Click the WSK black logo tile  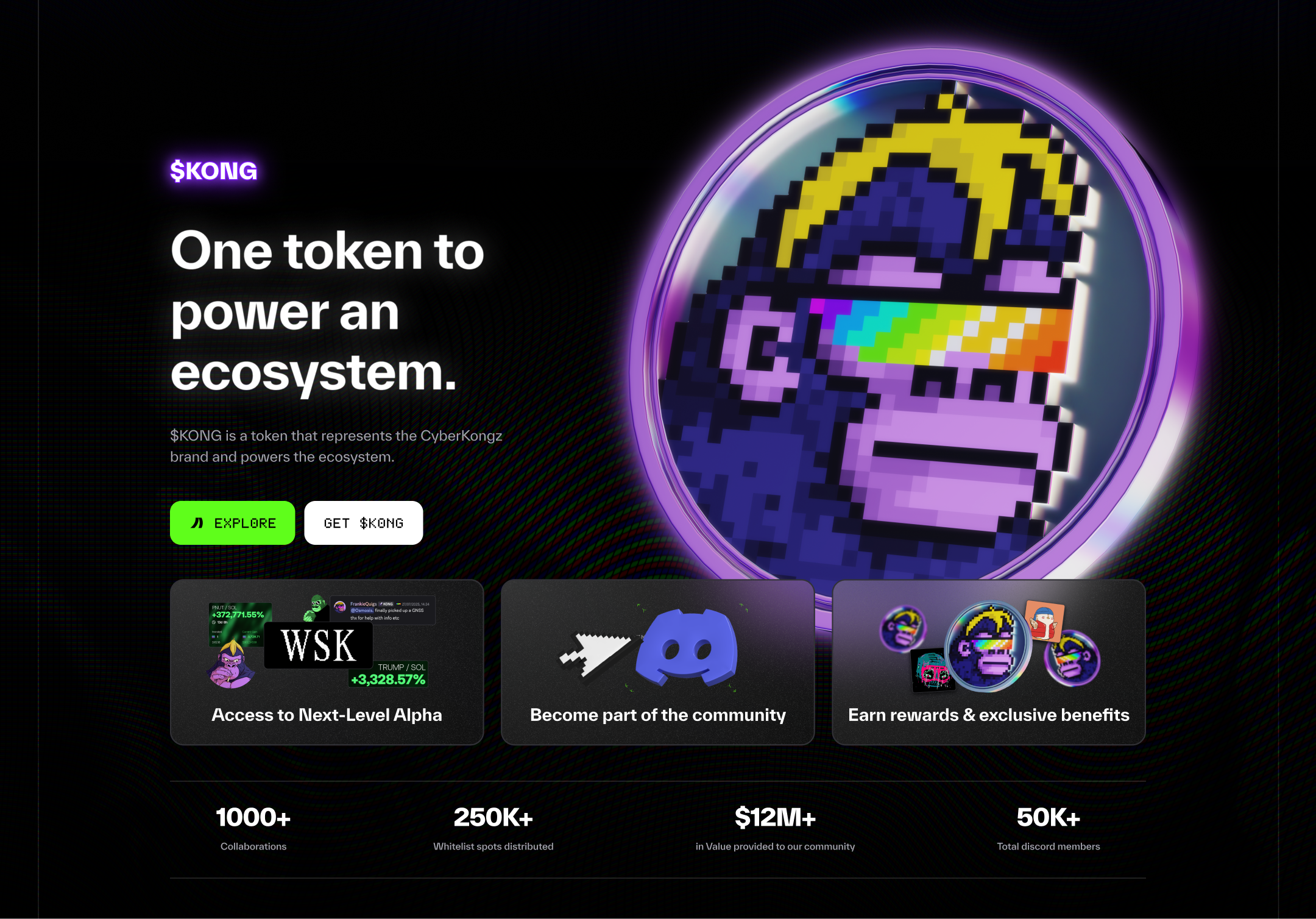pos(318,645)
